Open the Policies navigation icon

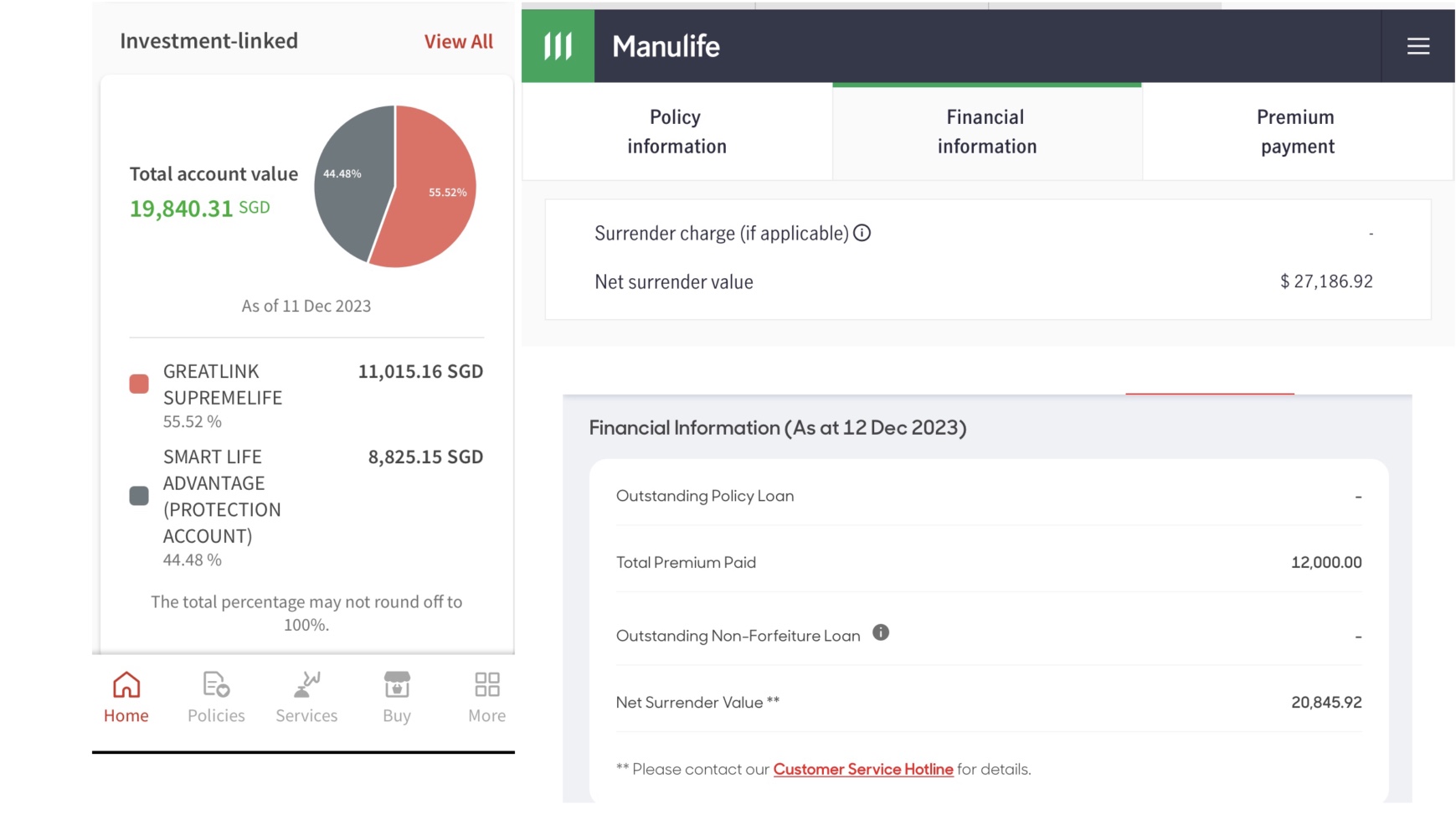click(x=216, y=685)
